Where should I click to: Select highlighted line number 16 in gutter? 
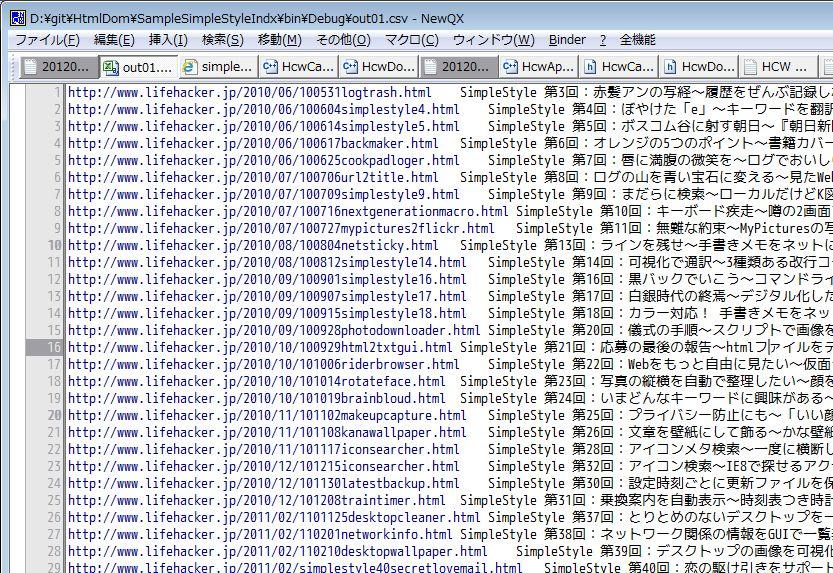pyautogui.click(x=52, y=348)
